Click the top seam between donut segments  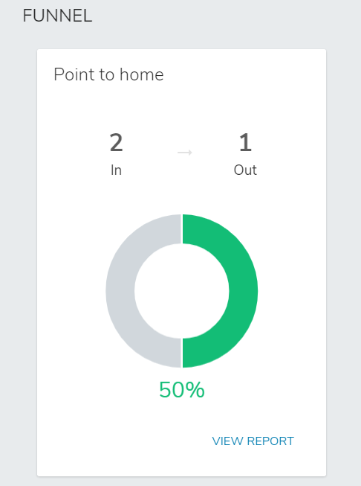[x=182, y=229]
